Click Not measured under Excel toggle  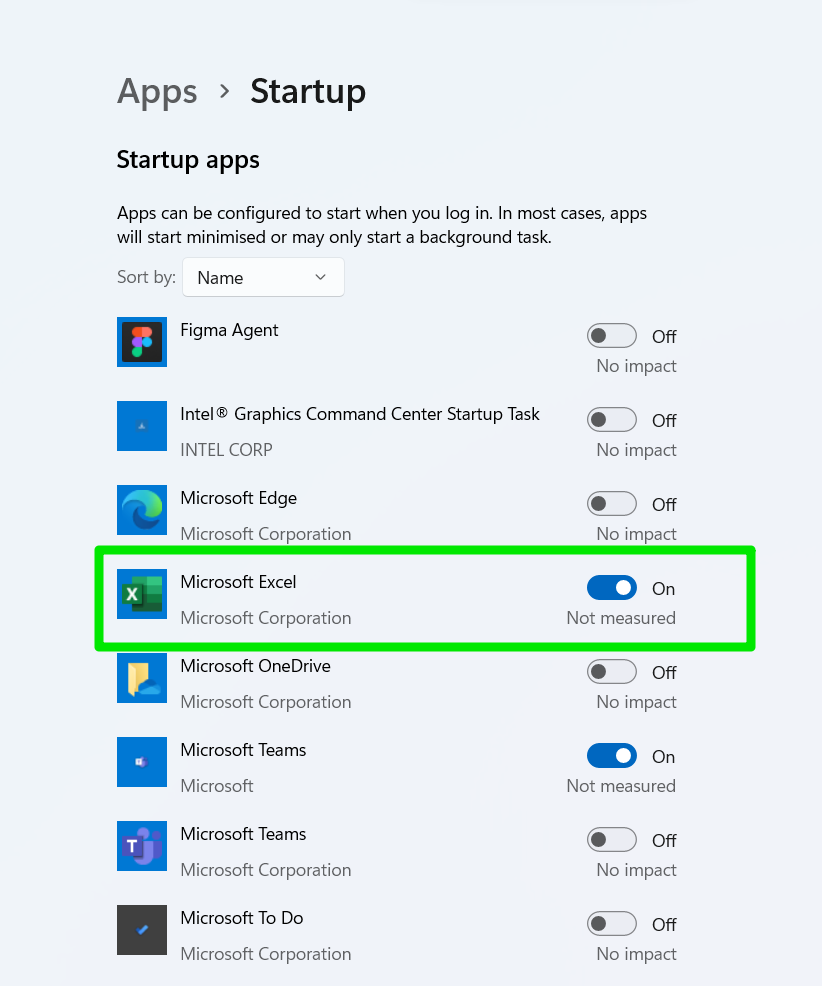(621, 618)
